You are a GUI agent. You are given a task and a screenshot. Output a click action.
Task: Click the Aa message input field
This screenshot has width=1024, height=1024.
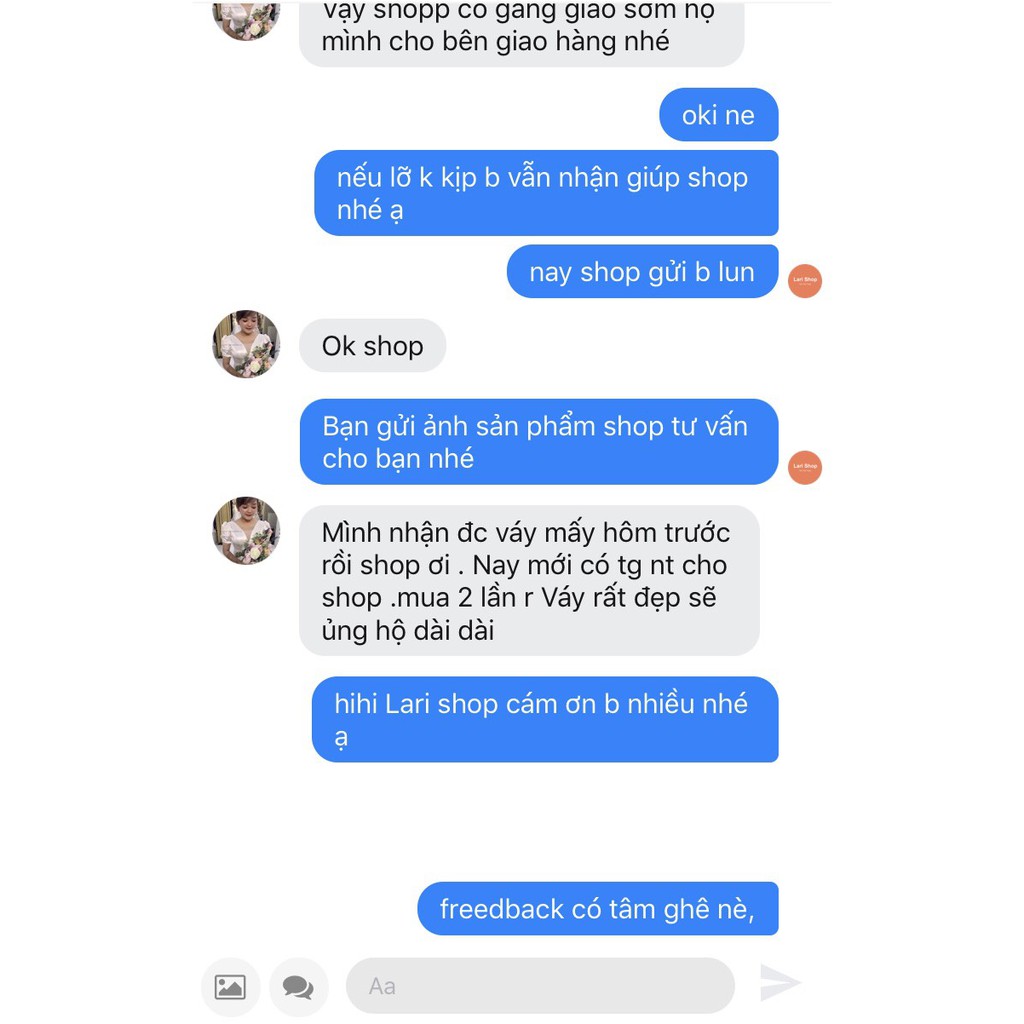pos(540,986)
